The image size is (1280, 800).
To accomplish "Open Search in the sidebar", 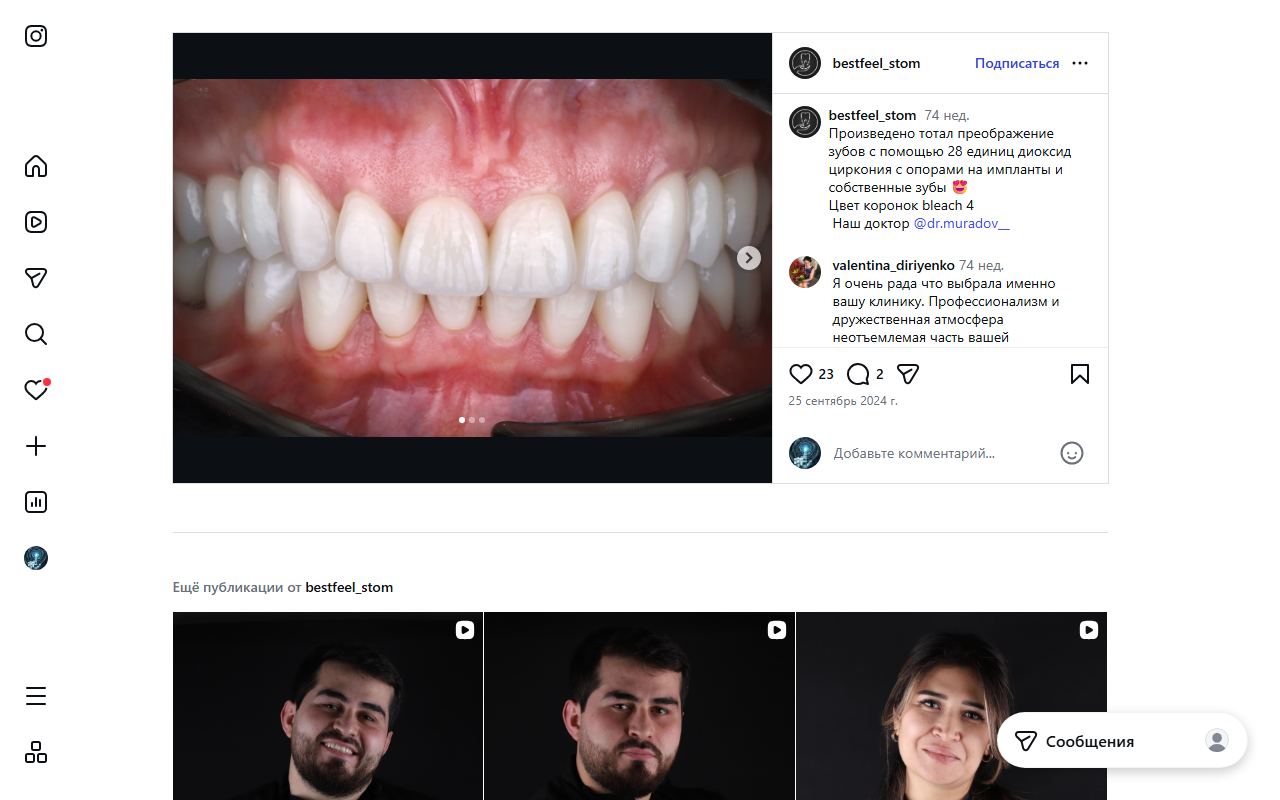I will [x=36, y=334].
